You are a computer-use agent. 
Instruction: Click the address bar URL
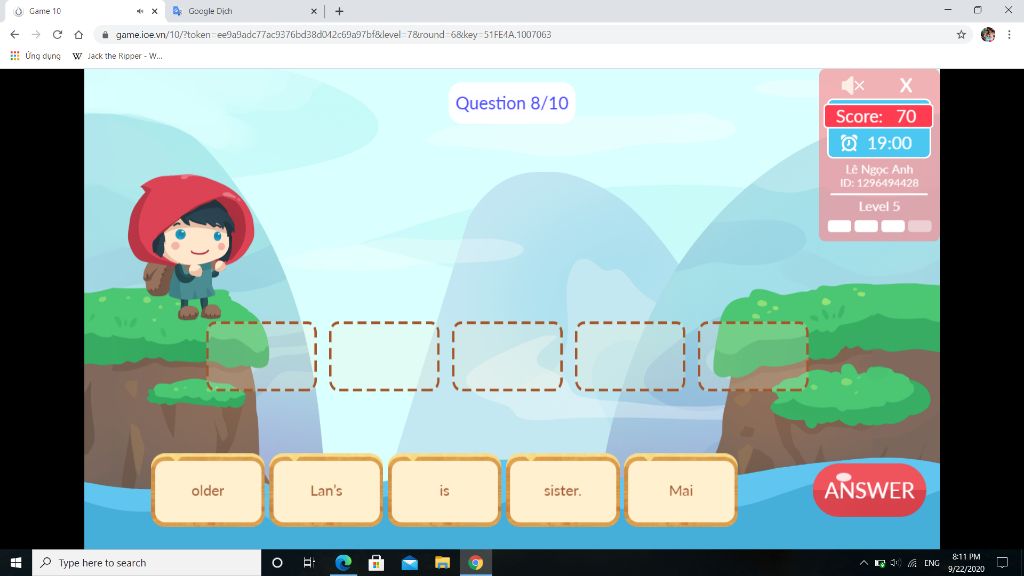coord(333,35)
